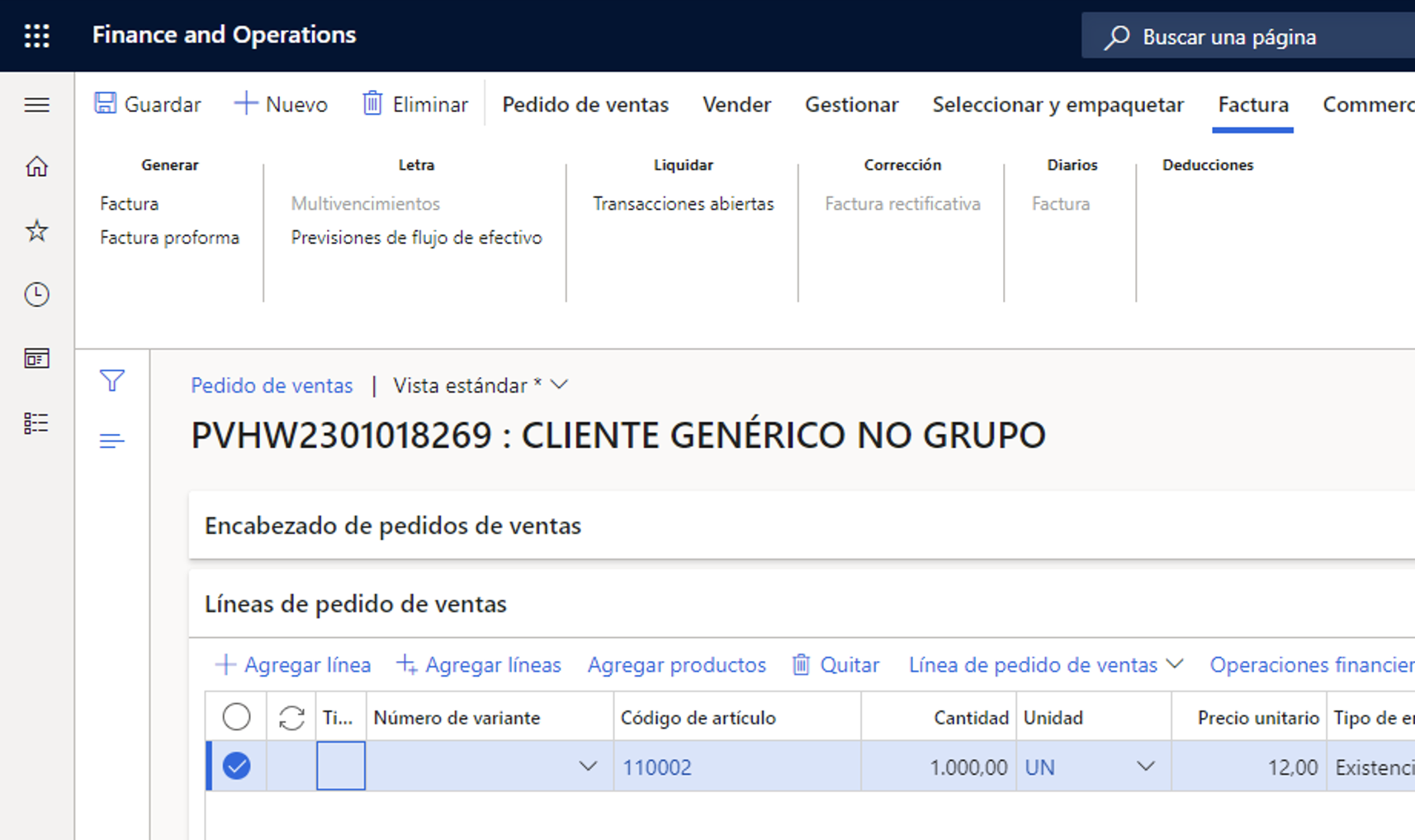Open the filter funnel pane
The width and height of the screenshot is (1415, 840).
(112, 380)
